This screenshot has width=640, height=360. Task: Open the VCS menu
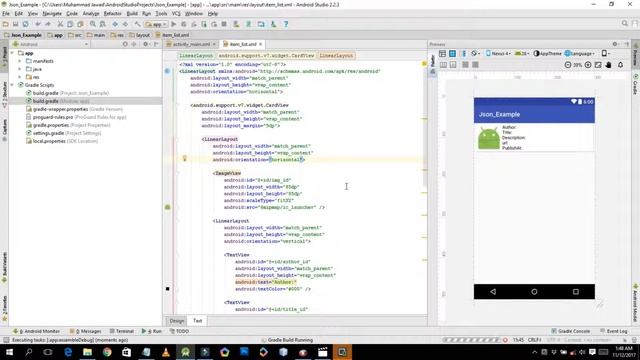(176, 13)
